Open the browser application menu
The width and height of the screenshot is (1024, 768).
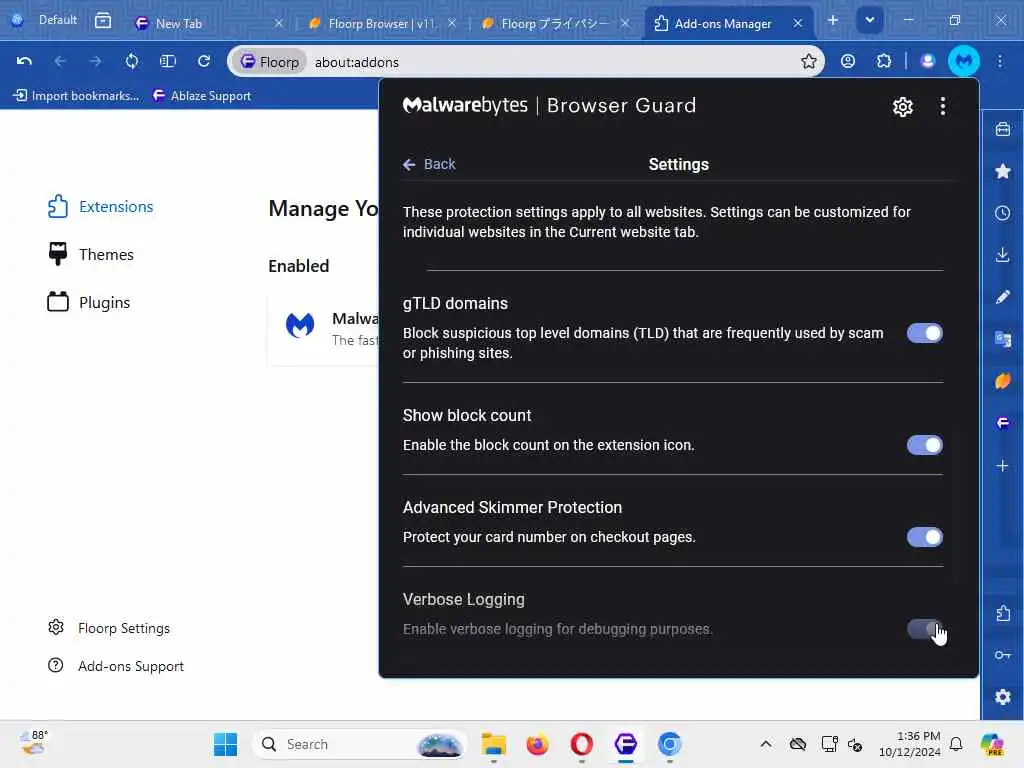pyautogui.click(x=1000, y=61)
